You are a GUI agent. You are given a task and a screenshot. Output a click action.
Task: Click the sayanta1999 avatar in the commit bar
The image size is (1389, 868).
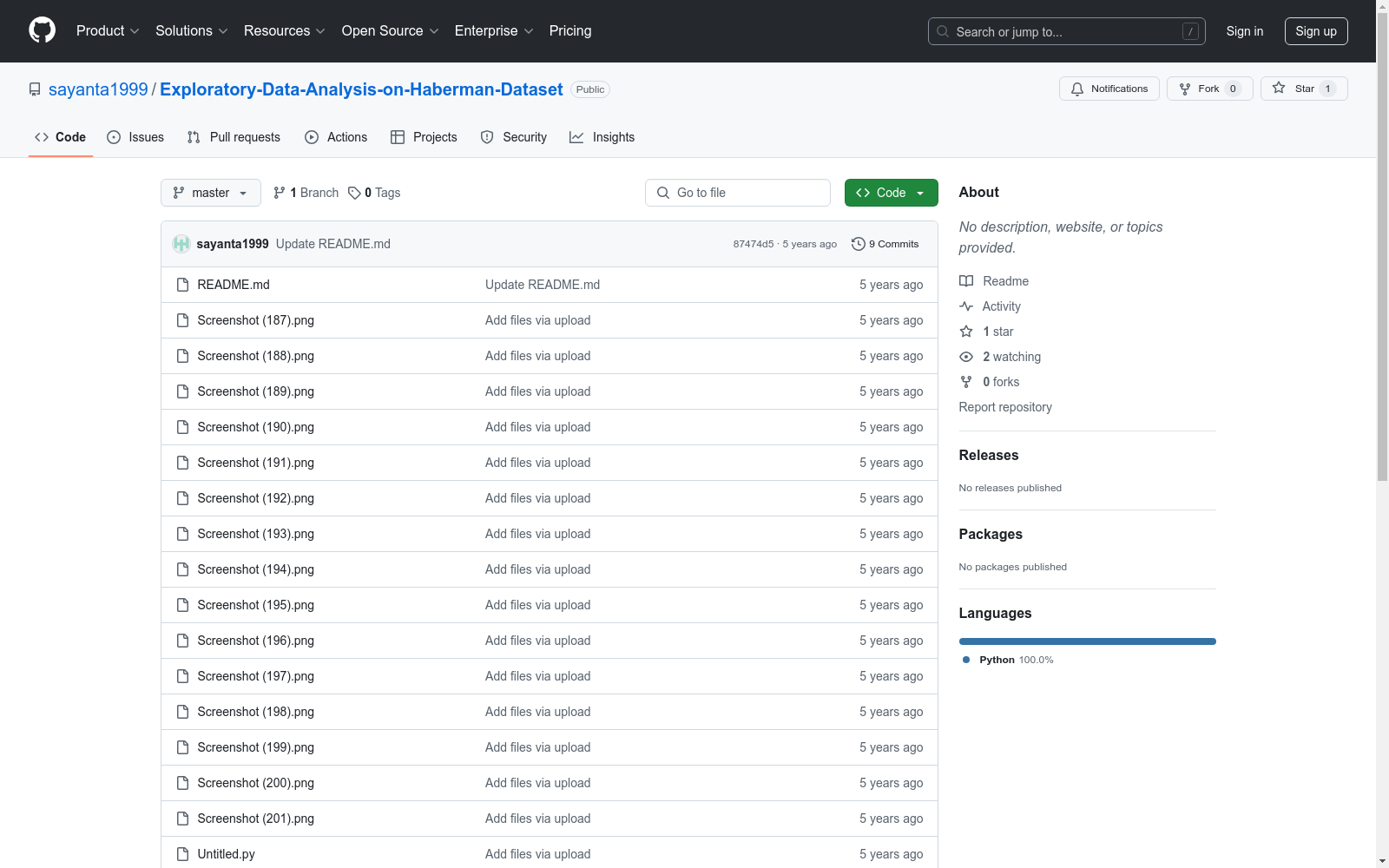(181, 244)
